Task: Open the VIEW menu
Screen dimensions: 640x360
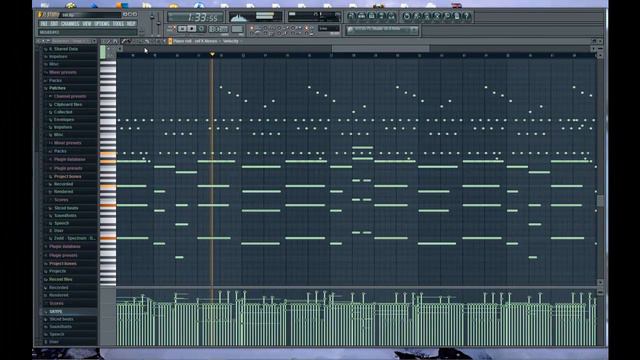Action: [x=87, y=24]
